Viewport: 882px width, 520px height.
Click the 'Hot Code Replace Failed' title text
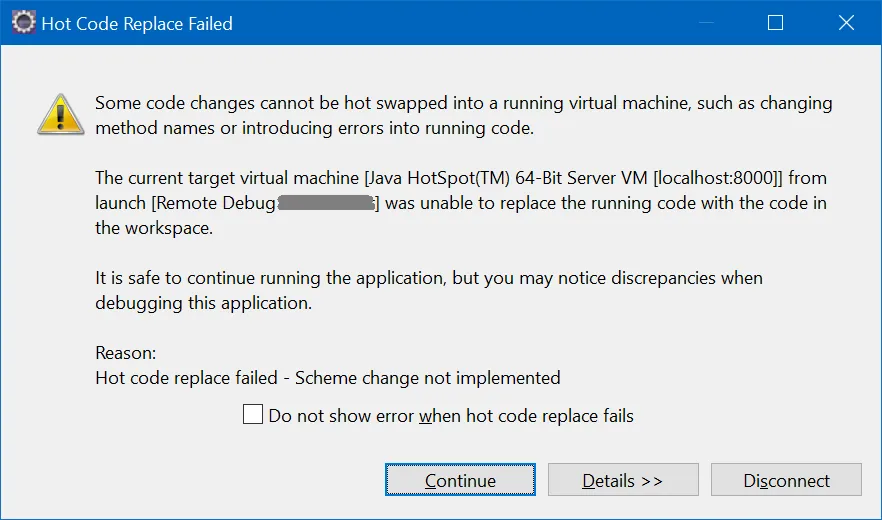[137, 23]
